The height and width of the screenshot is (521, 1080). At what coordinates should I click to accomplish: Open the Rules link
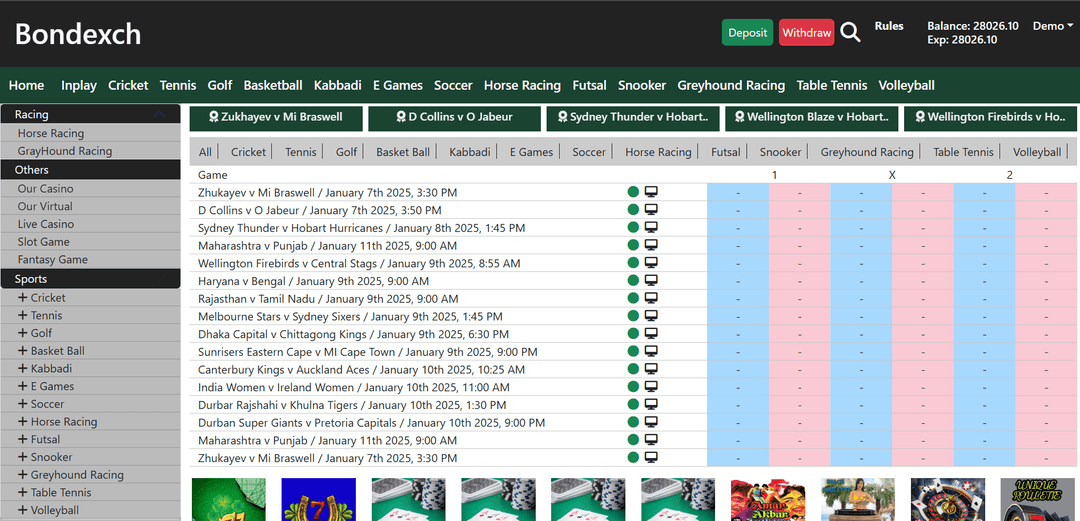pos(889,25)
